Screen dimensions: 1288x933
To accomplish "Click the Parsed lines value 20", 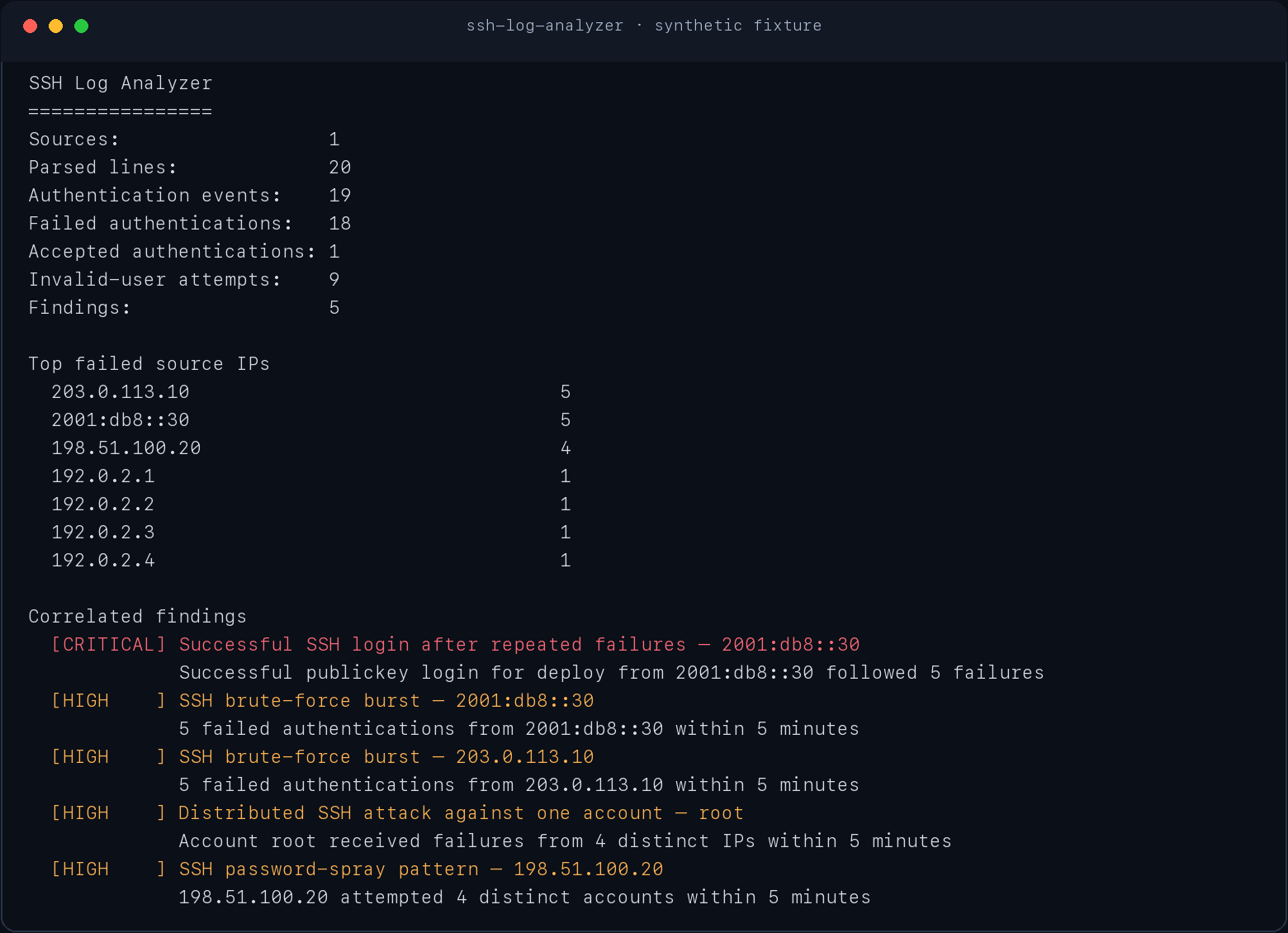I will [x=340, y=168].
